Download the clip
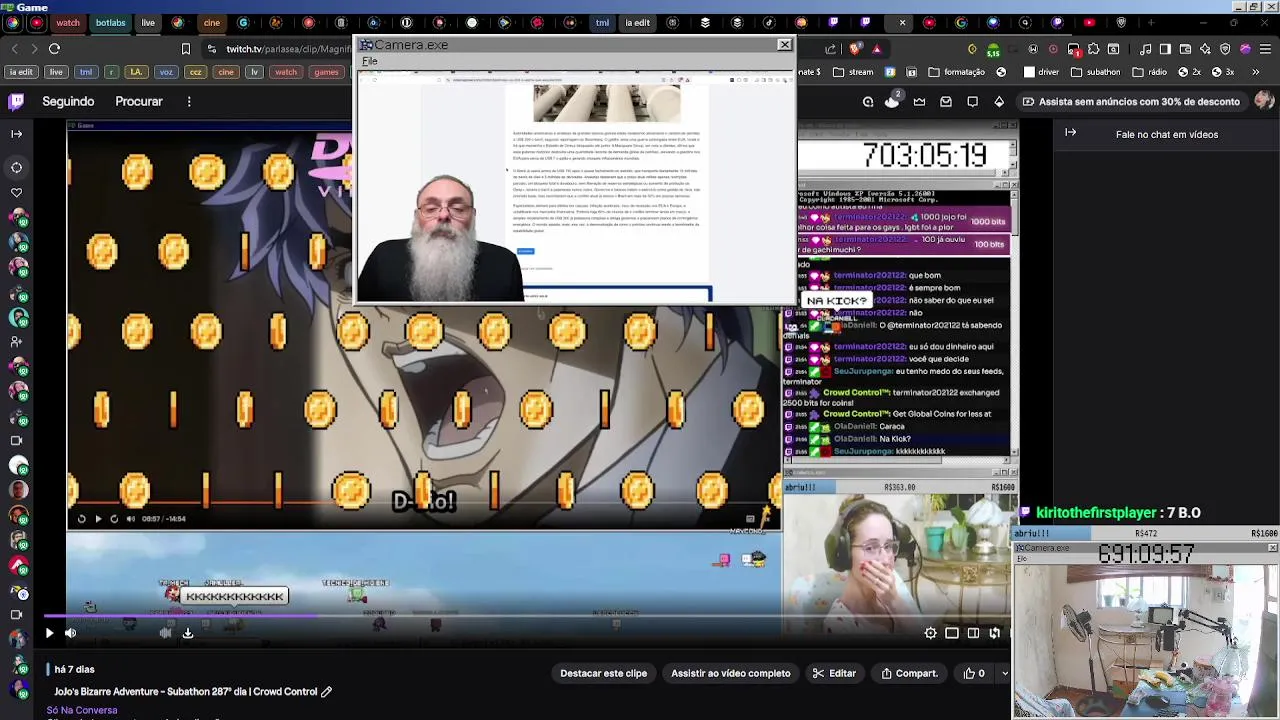Screen dimensions: 1280x720 point(187,632)
